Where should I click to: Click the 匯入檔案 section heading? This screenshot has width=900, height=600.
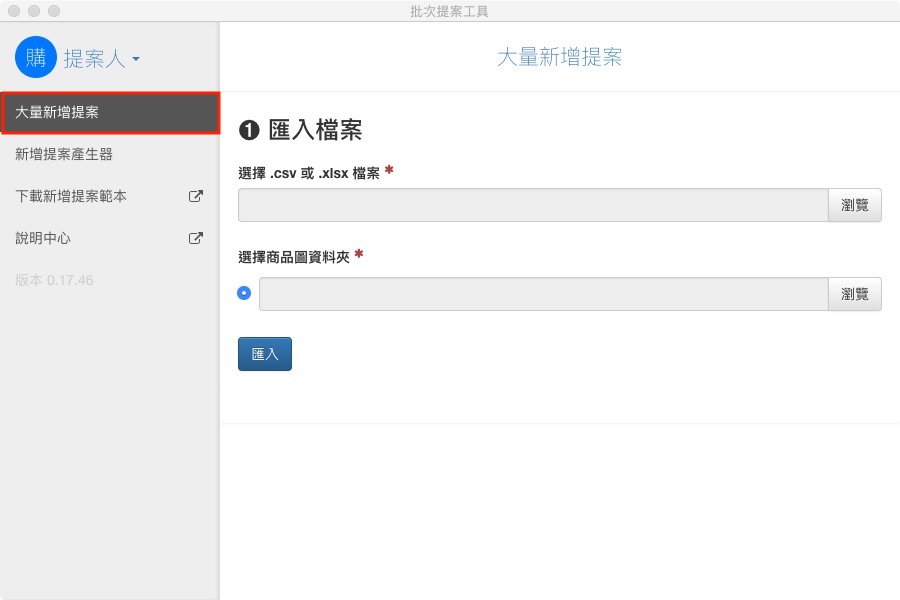coord(315,130)
